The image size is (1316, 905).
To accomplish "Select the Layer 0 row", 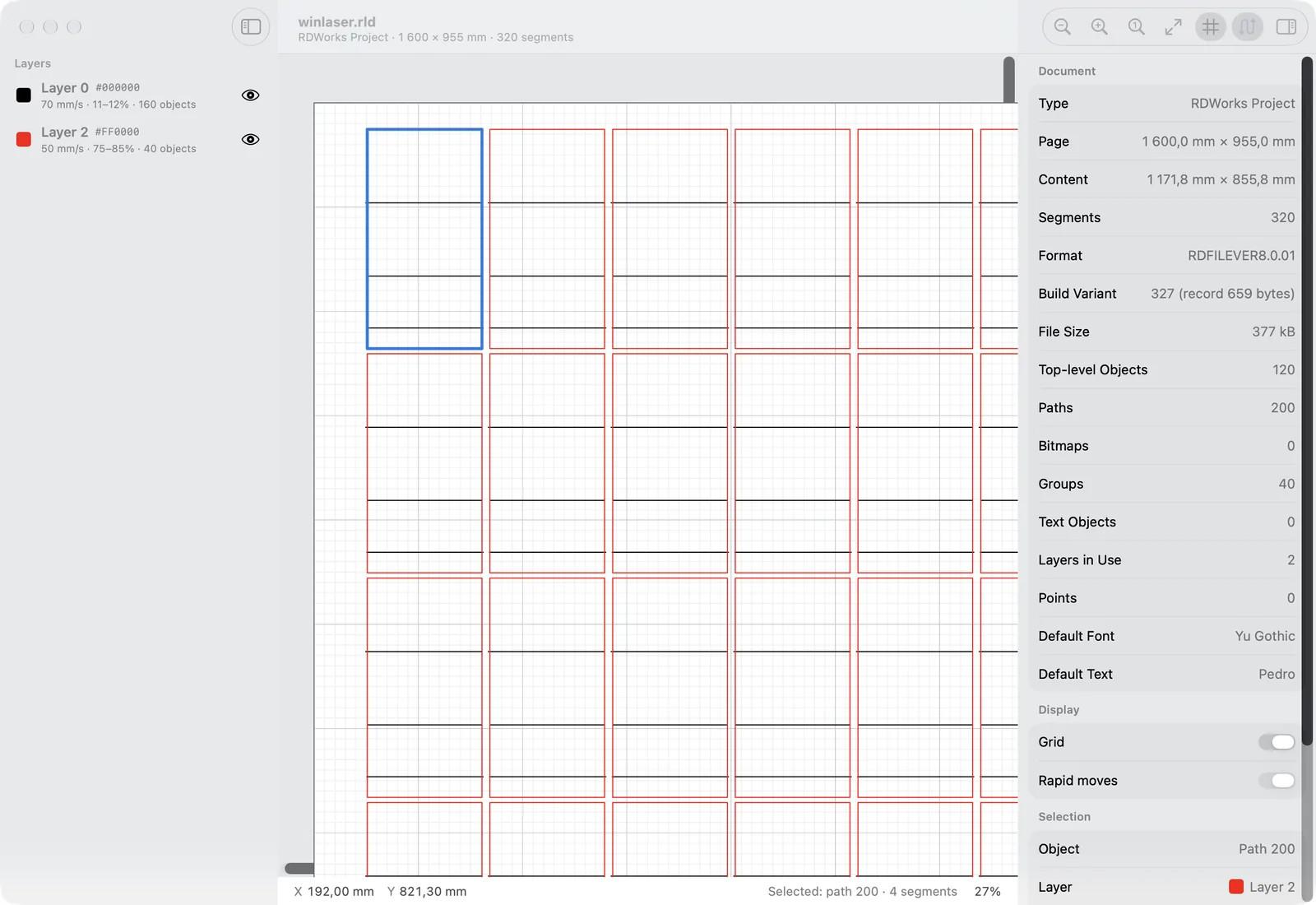I will click(138, 95).
